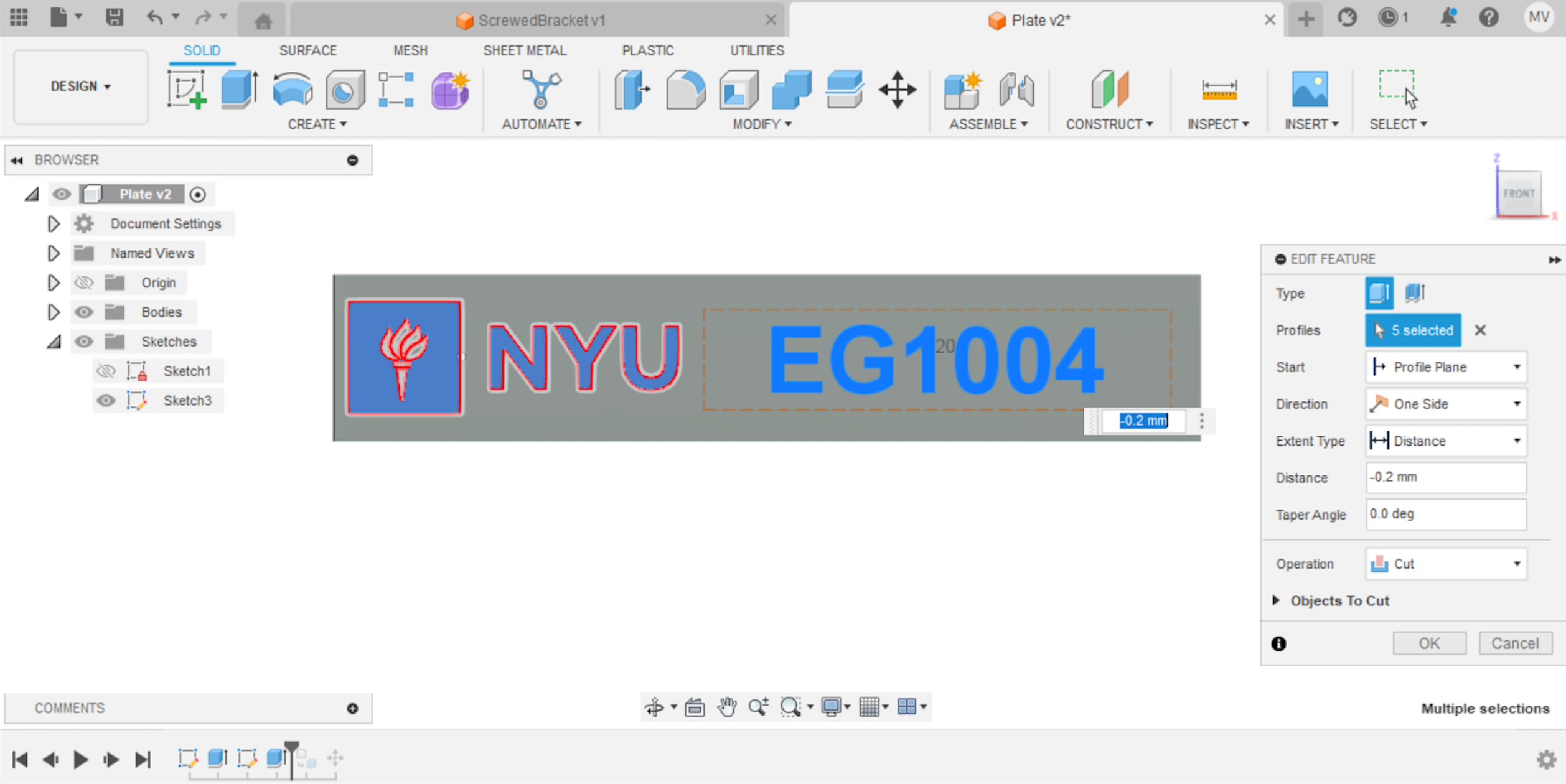Show the hidden Origin folder
The width and height of the screenshot is (1566, 784).
click(x=83, y=282)
